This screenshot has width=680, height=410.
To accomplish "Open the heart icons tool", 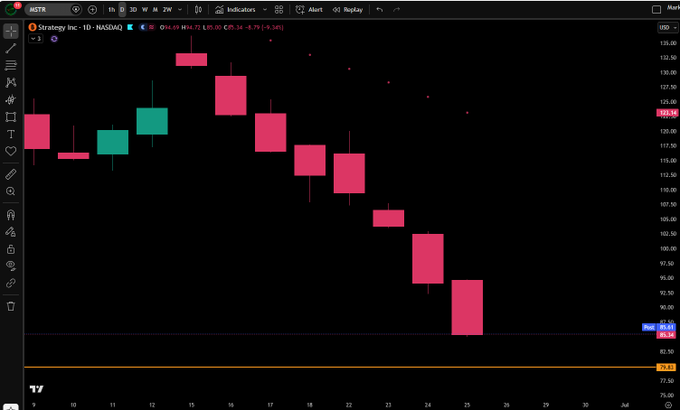I will coord(11,151).
